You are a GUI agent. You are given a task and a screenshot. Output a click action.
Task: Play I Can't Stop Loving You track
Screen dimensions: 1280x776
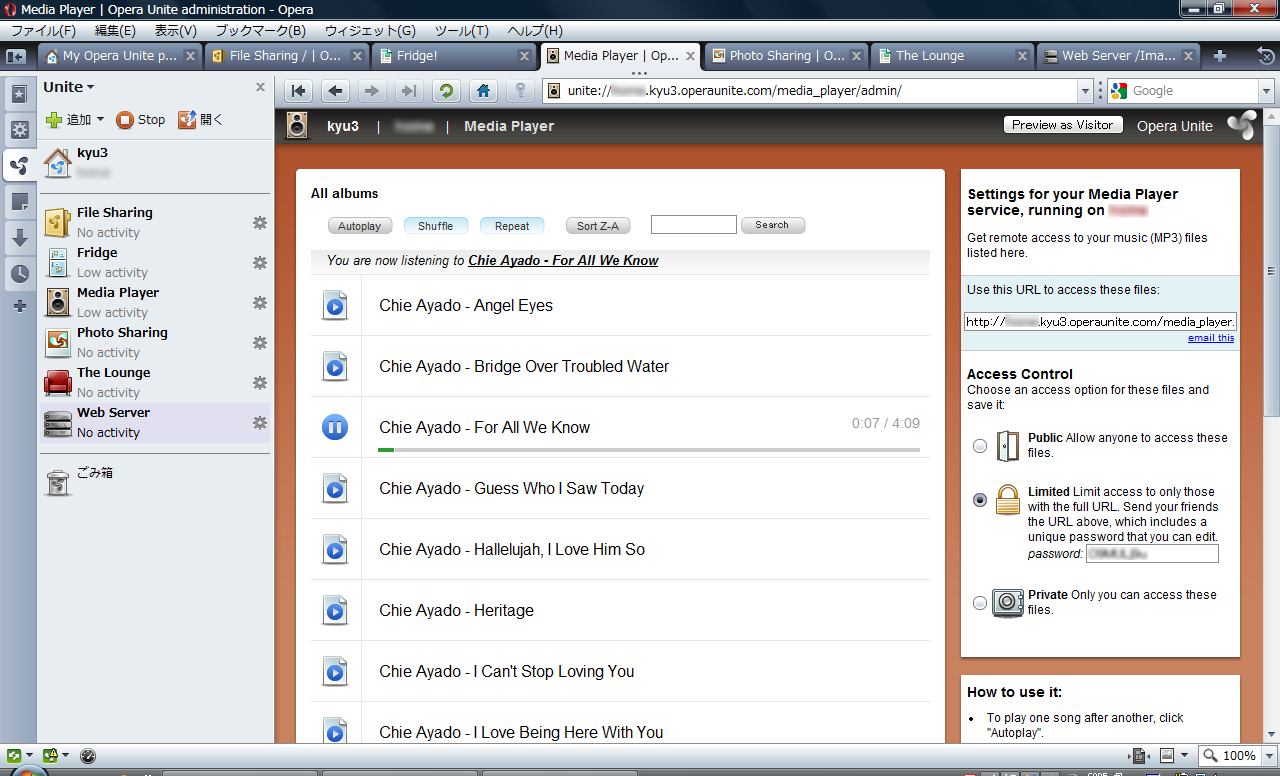pyautogui.click(x=335, y=671)
